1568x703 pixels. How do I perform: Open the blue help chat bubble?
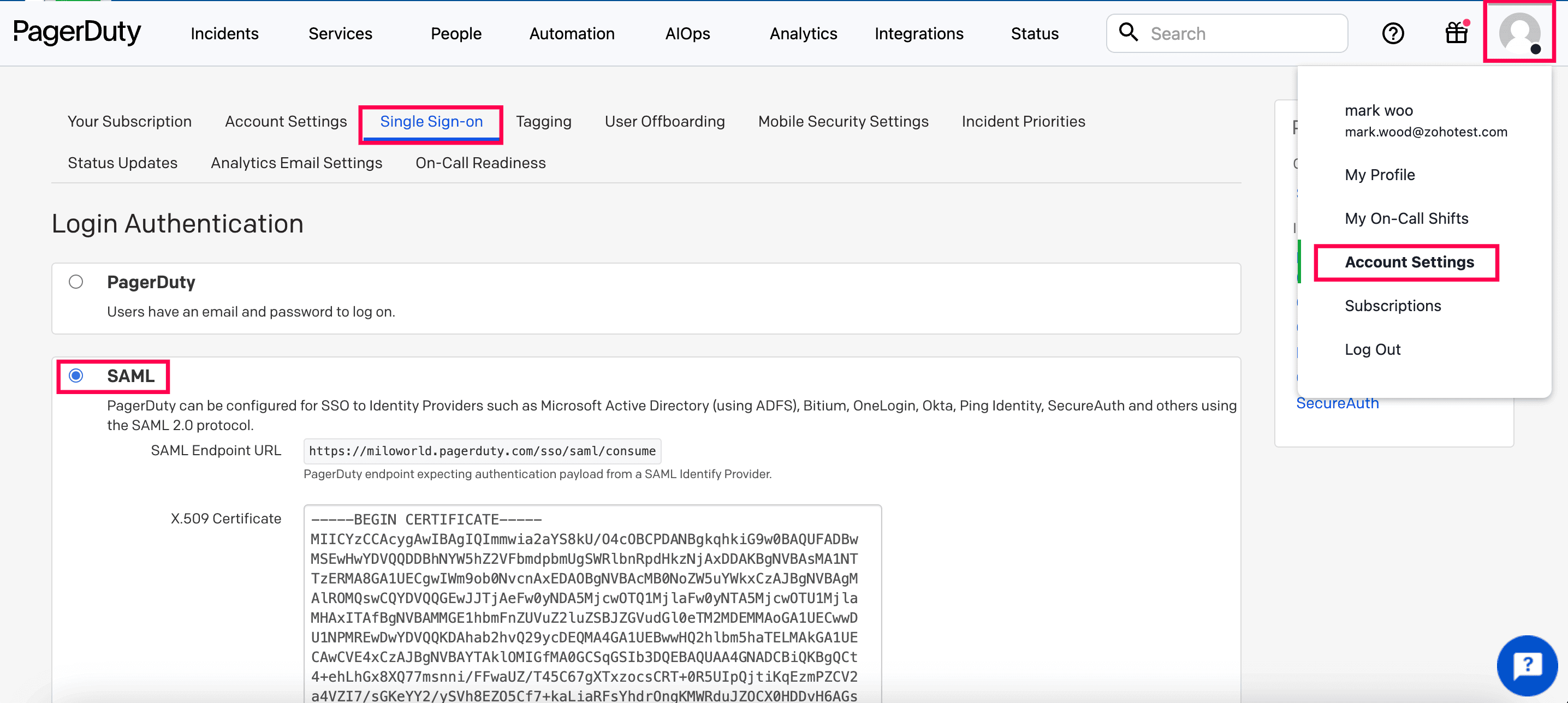[x=1527, y=665]
